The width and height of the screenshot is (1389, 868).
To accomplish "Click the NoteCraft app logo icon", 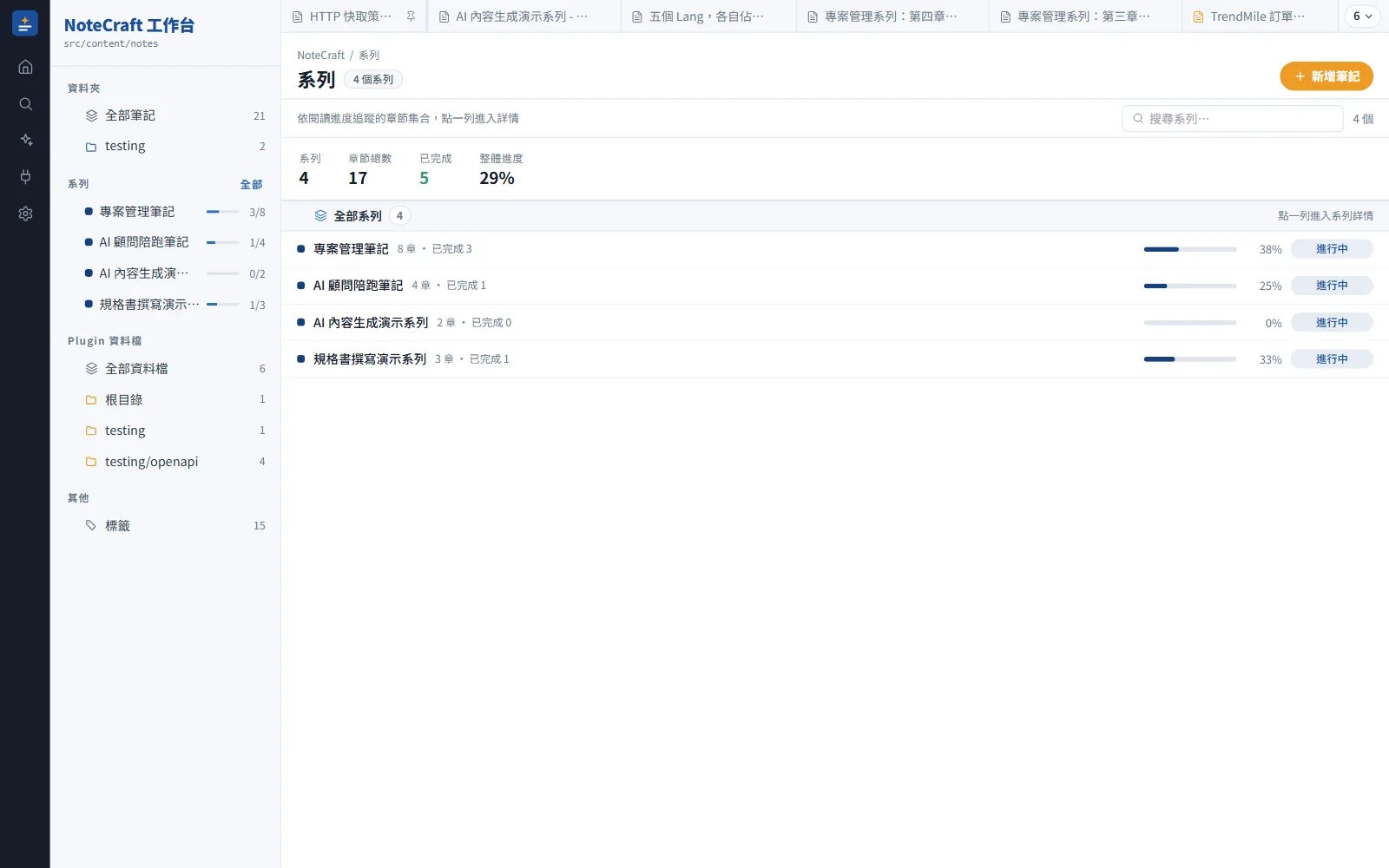I will [25, 23].
